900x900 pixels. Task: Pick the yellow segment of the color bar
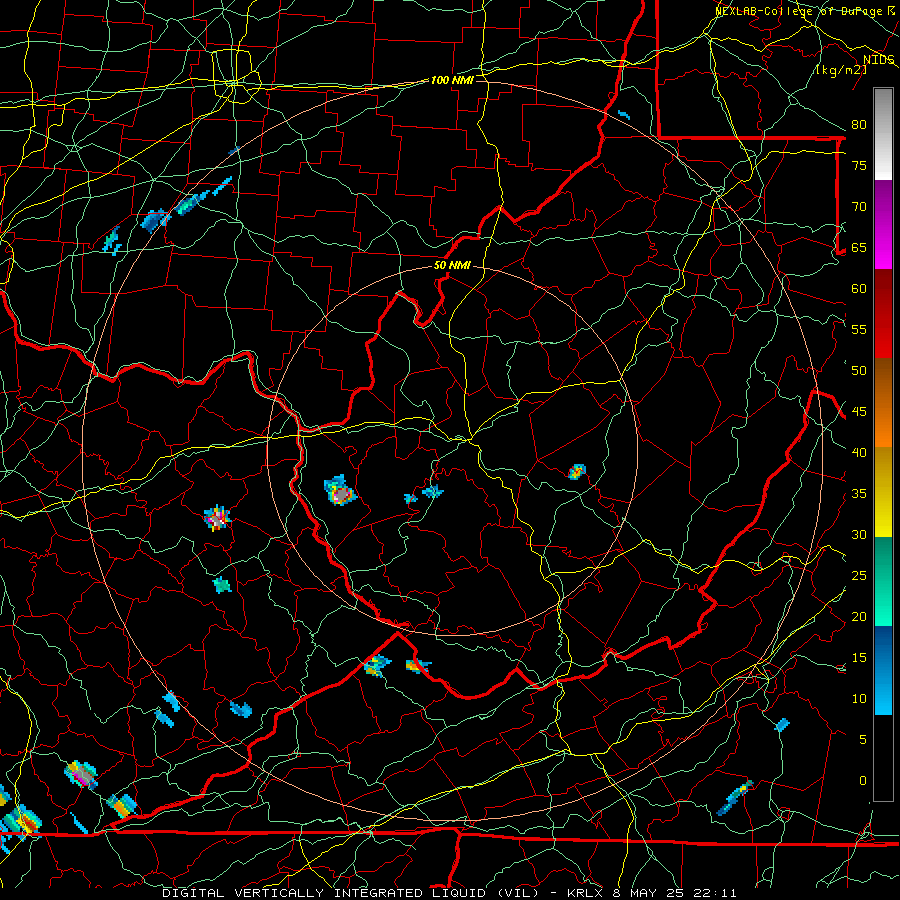tap(883, 492)
